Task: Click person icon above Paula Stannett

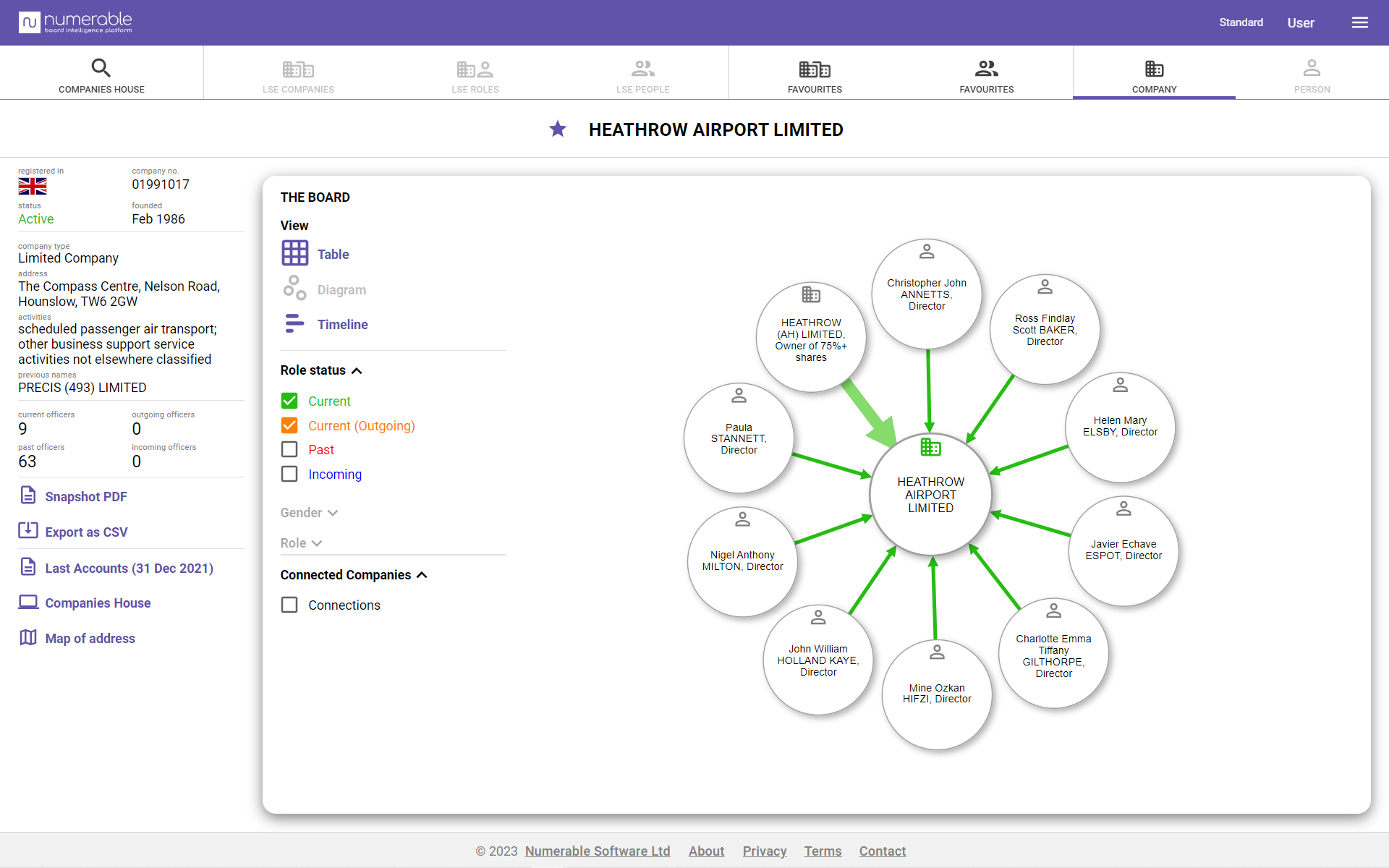Action: tap(739, 396)
